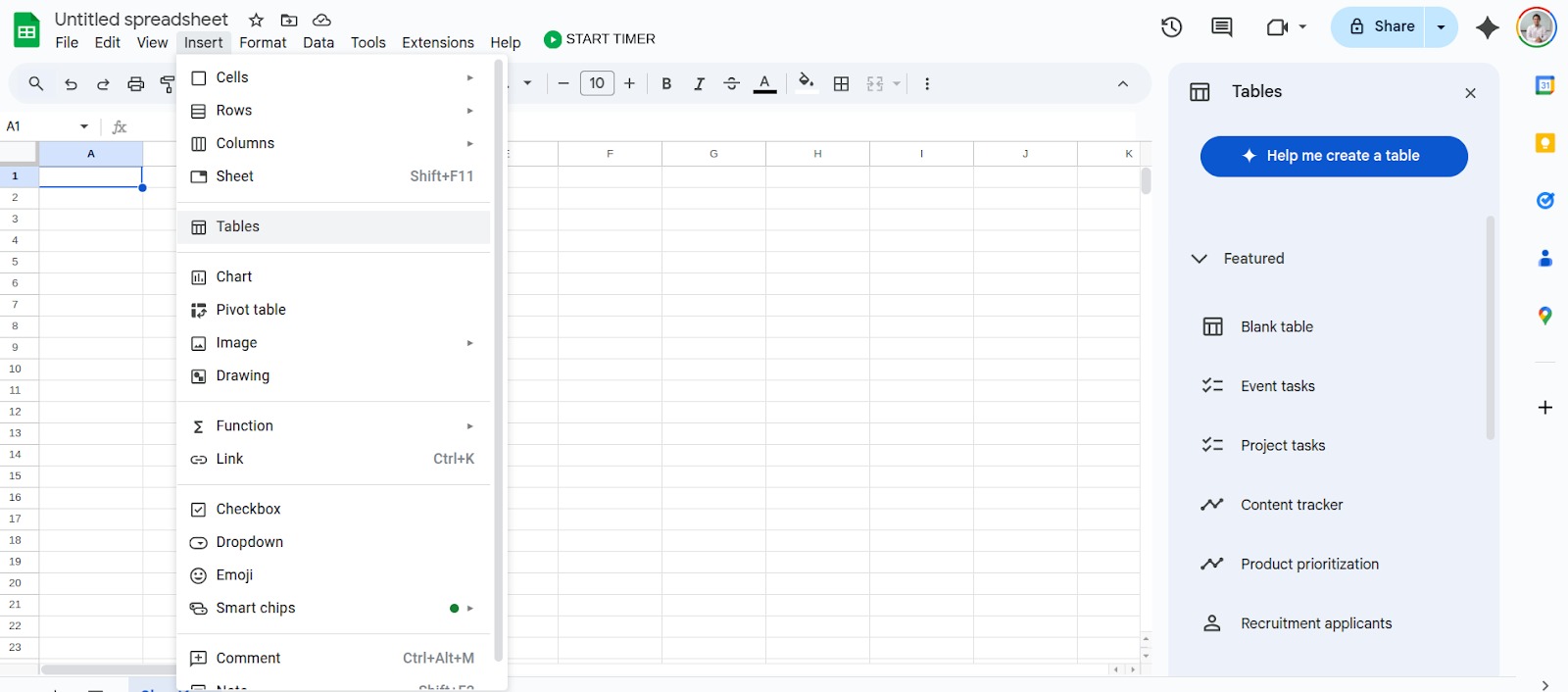This screenshot has width=1568, height=692.
Task: Open the comments panel icon
Action: click(x=1221, y=27)
